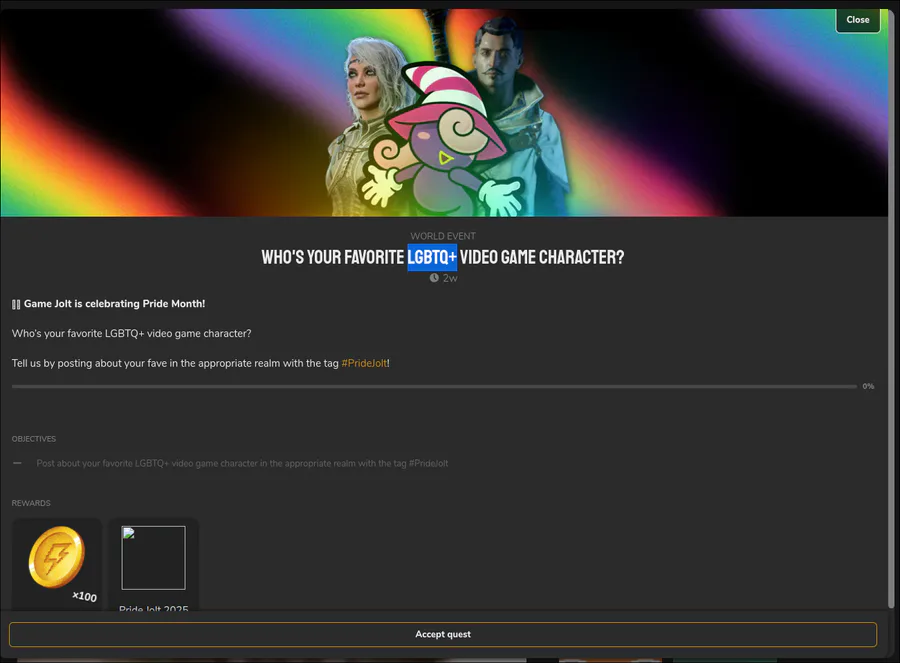
Task: Click 'Game Jolt is celebrating Pride Month!' text
Action: click(x=114, y=304)
